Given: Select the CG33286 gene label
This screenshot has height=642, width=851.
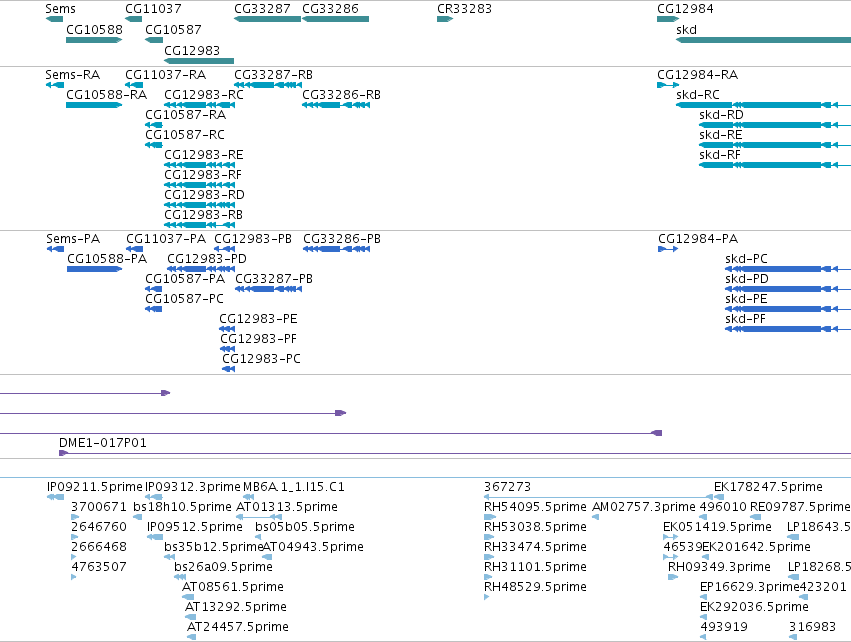Looking at the screenshot, I should click(x=330, y=9).
